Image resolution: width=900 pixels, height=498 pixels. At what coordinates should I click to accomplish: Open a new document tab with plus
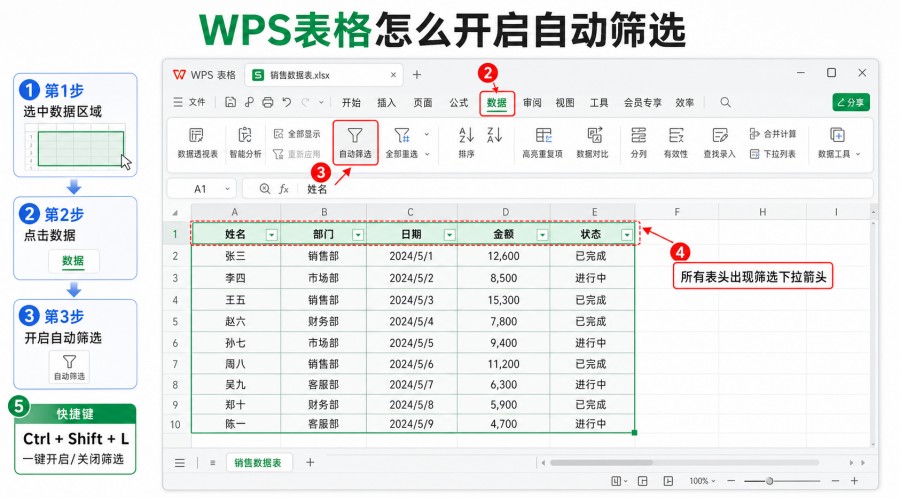(x=417, y=75)
